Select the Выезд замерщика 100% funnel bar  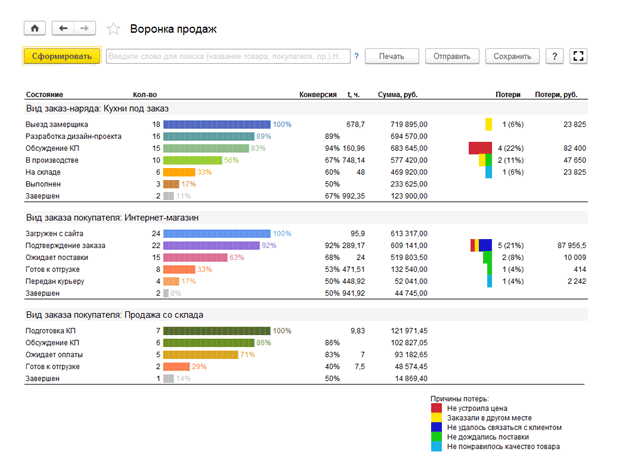[x=217, y=124]
